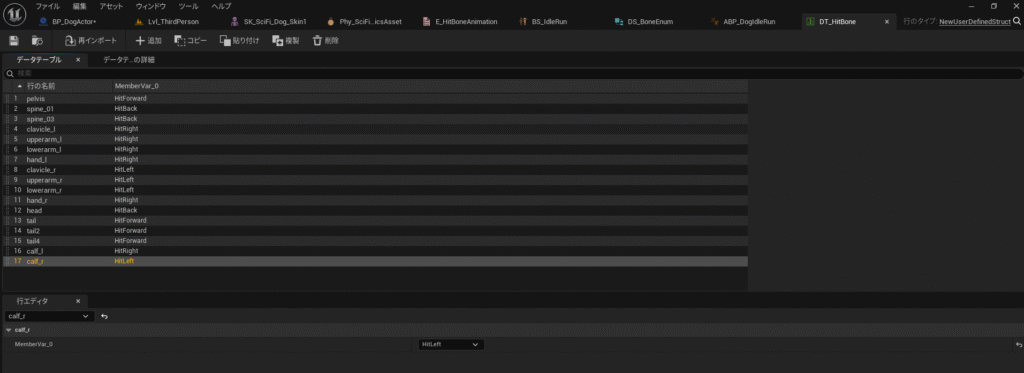Screen dimensions: 1024x373
Task: Open the NewUserDefinedStruct link
Action: 974,22
